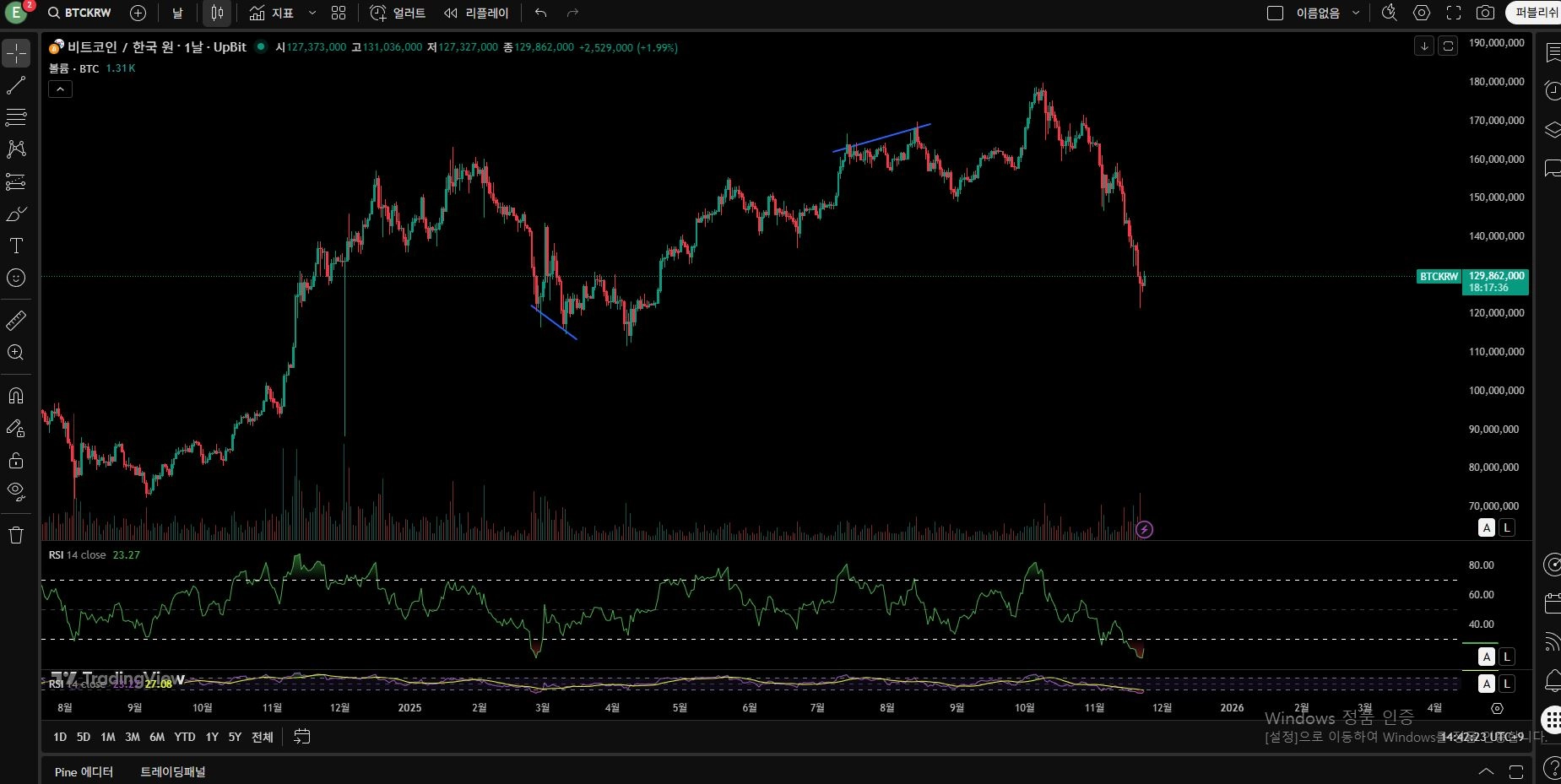Toggle auto scale on price chart
Viewport: 1561px width, 784px height.
pyautogui.click(x=1487, y=527)
